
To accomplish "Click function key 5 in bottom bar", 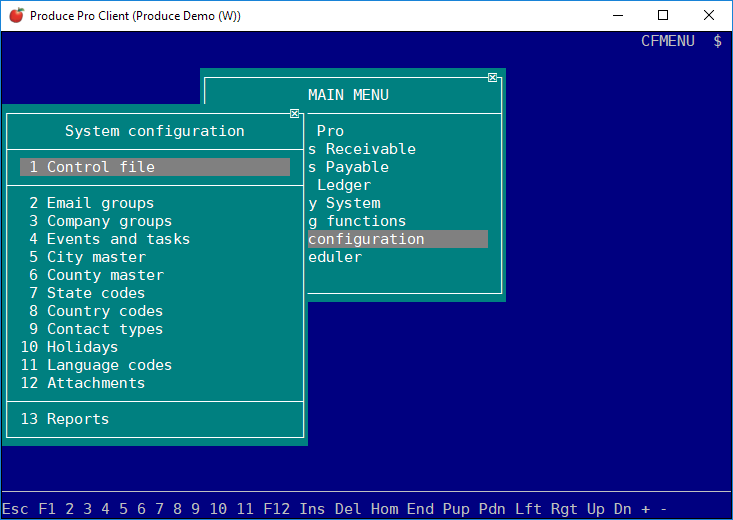I will tap(123, 509).
